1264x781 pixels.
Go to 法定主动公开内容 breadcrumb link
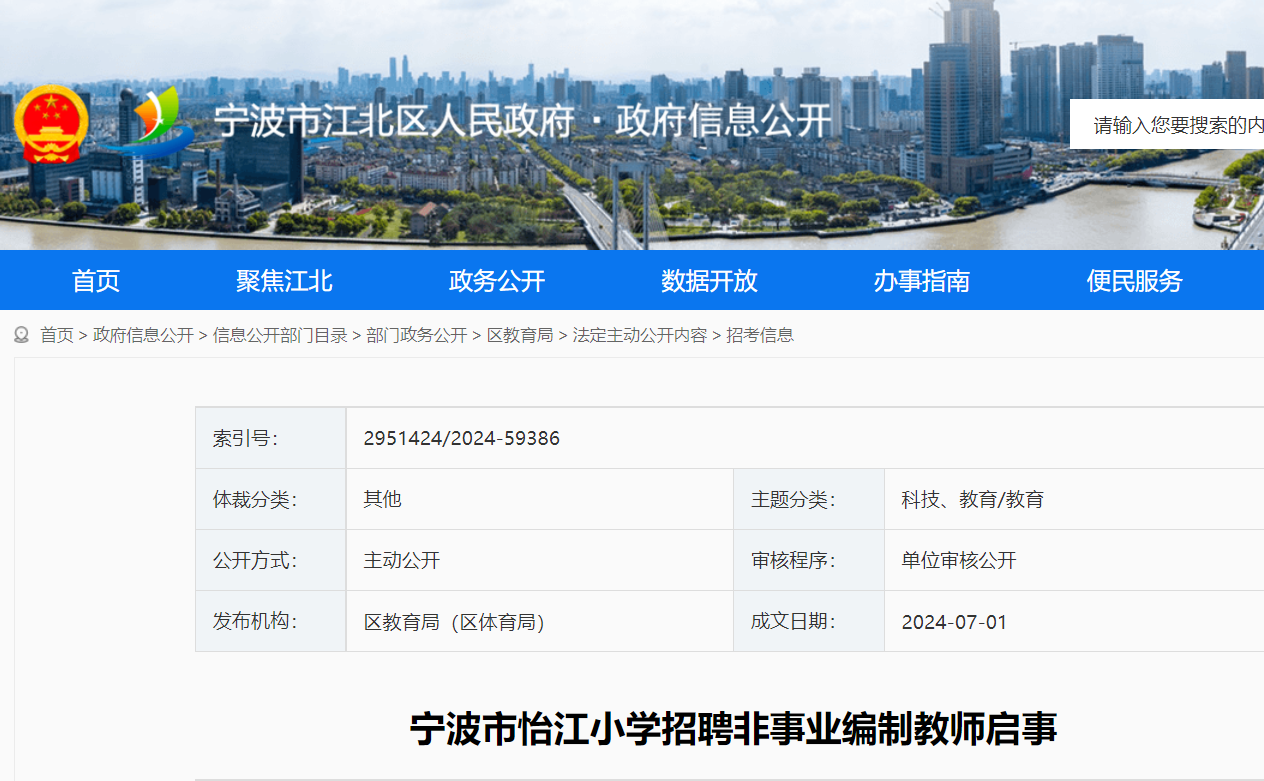640,335
